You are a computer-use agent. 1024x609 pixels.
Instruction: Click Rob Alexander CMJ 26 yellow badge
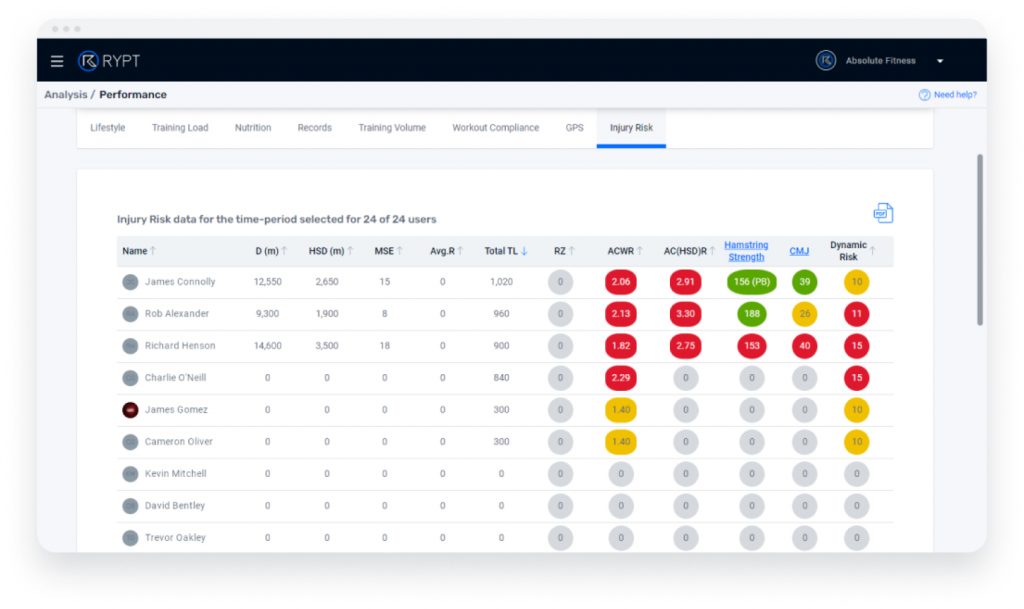pyautogui.click(x=805, y=314)
